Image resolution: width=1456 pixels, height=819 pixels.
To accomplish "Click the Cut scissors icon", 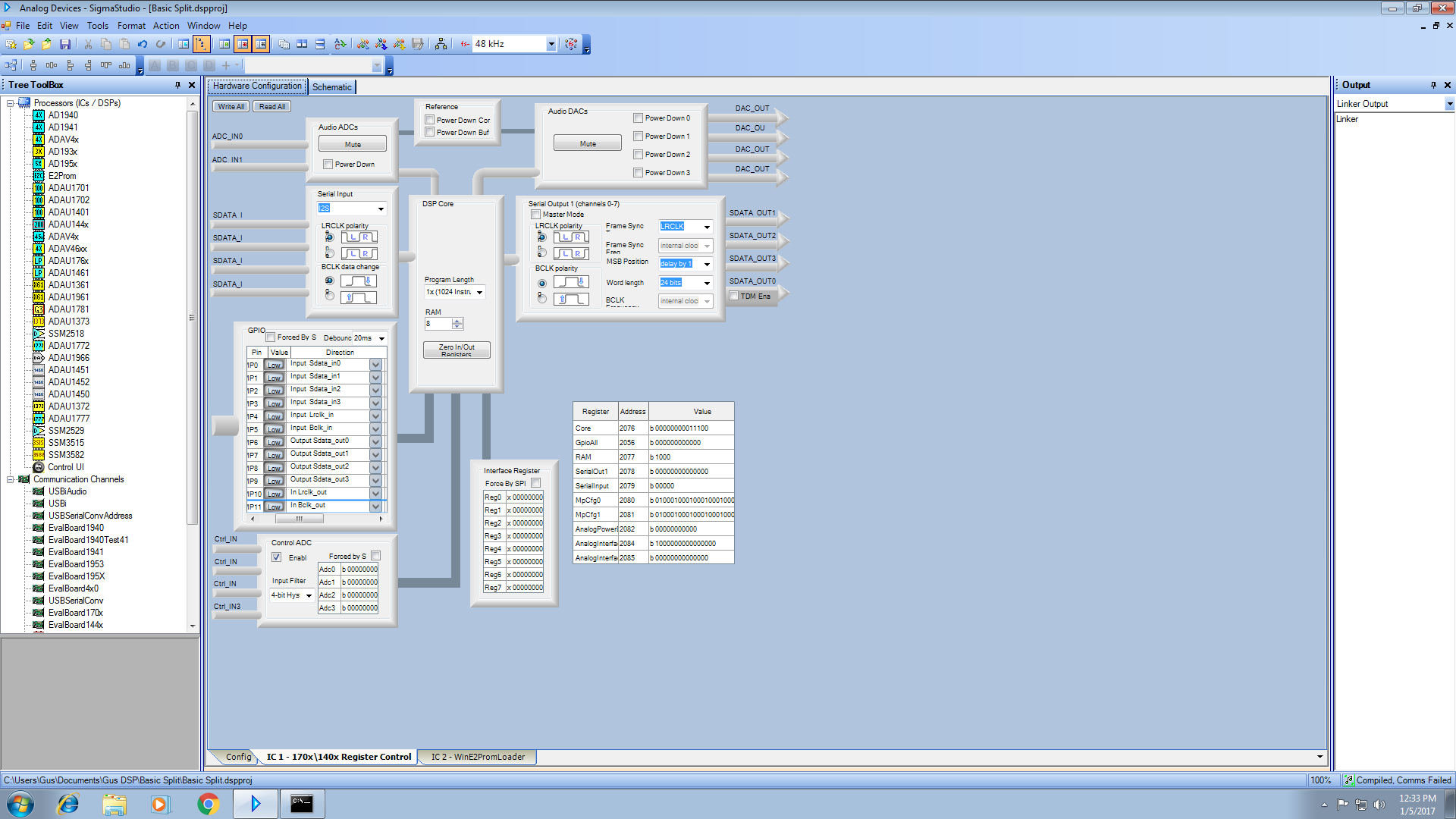I will (x=88, y=44).
